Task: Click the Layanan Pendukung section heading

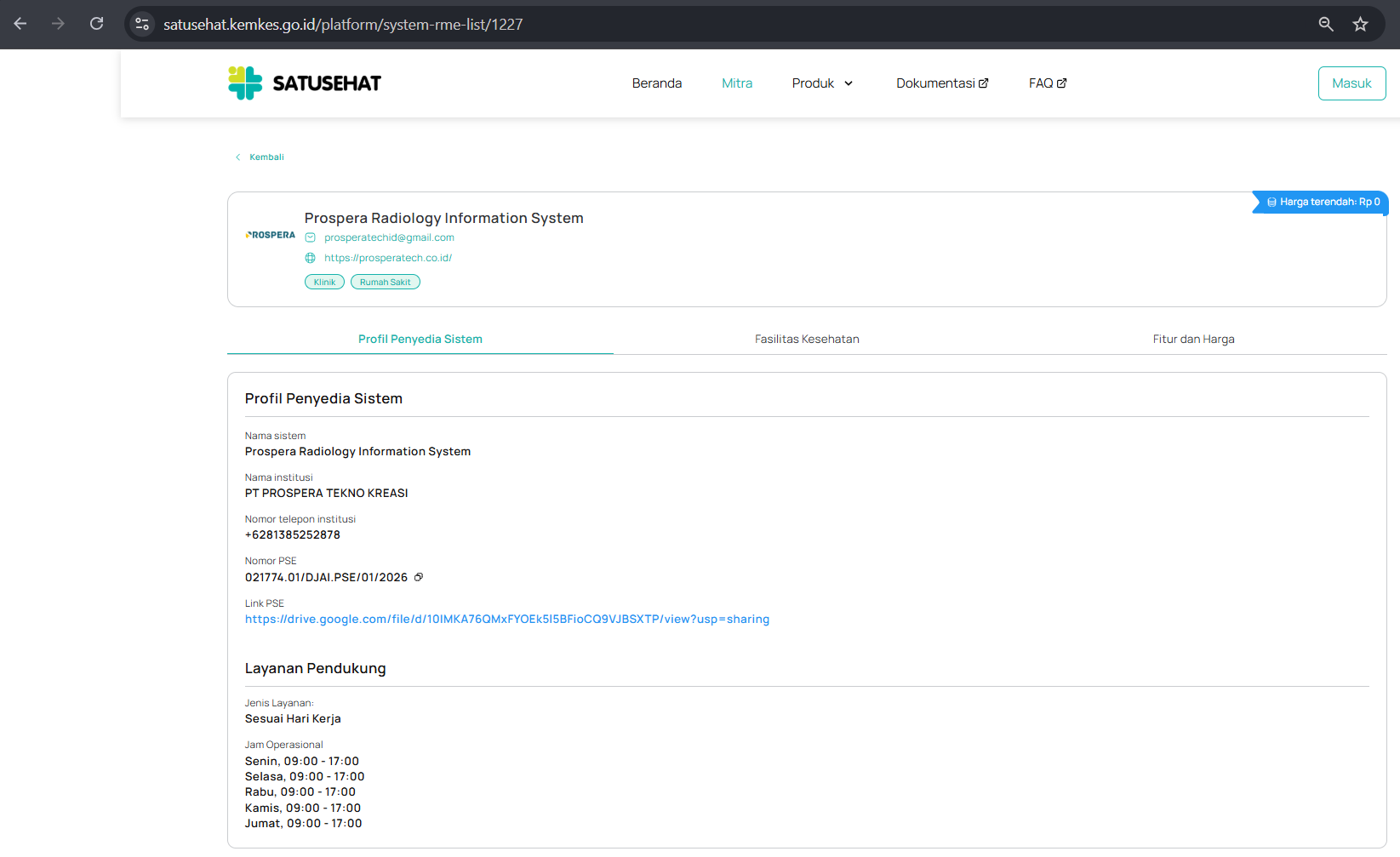Action: [316, 669]
